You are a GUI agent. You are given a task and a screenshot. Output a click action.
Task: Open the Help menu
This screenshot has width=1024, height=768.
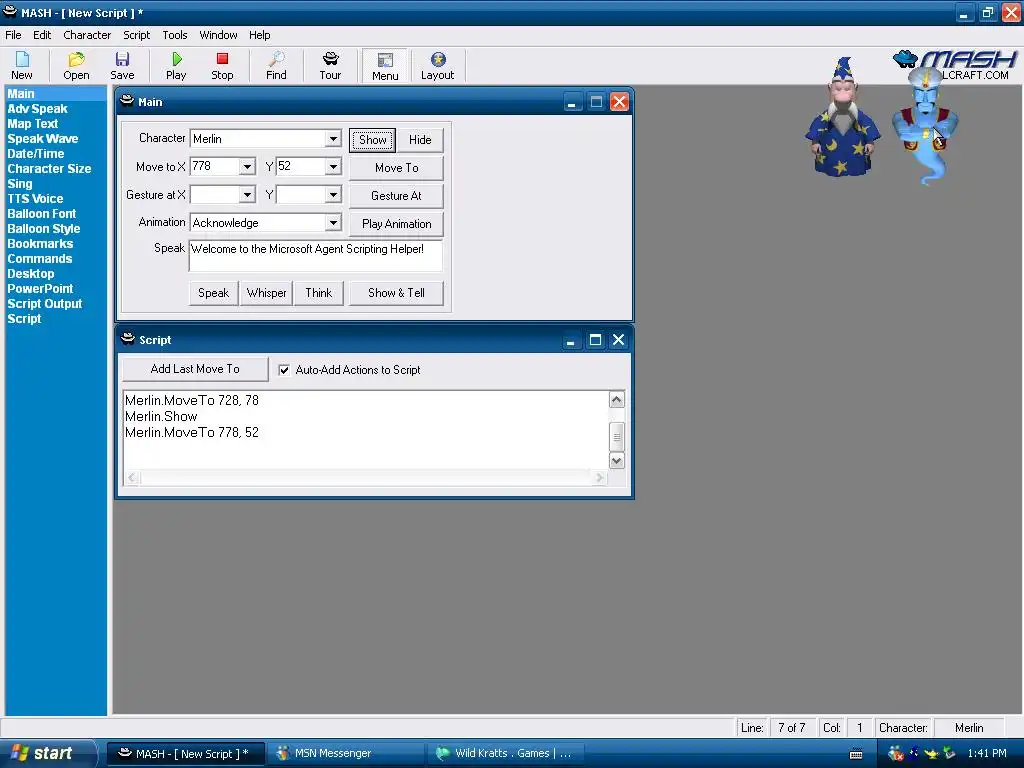(259, 35)
